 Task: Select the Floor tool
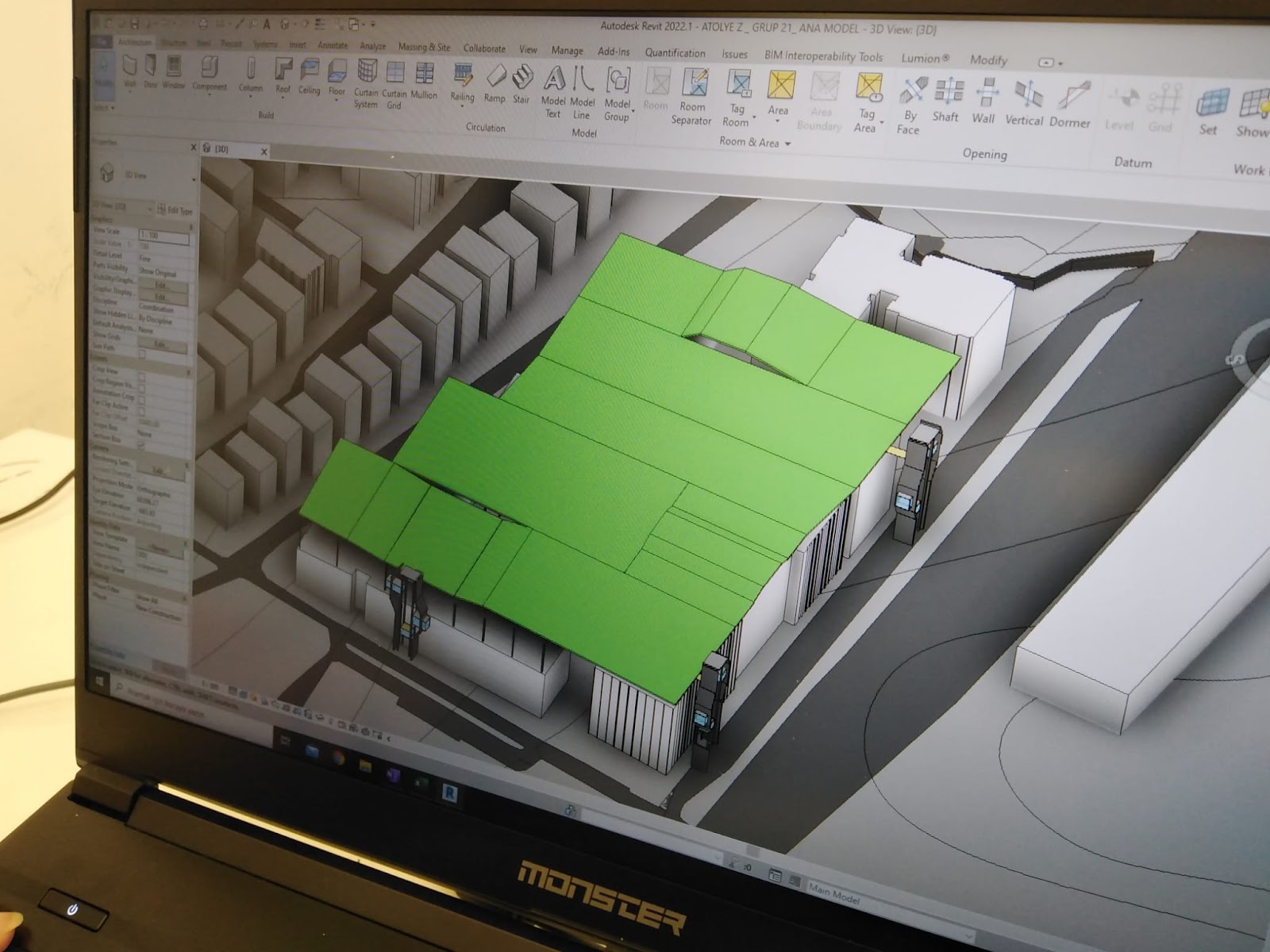click(x=337, y=78)
